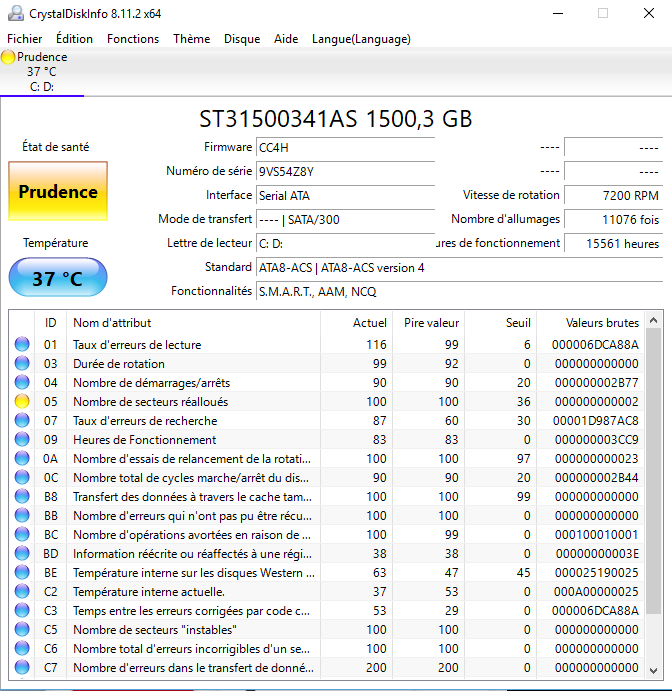Open the Fichier menu
This screenshot has height=691, width=672.
tap(25, 39)
